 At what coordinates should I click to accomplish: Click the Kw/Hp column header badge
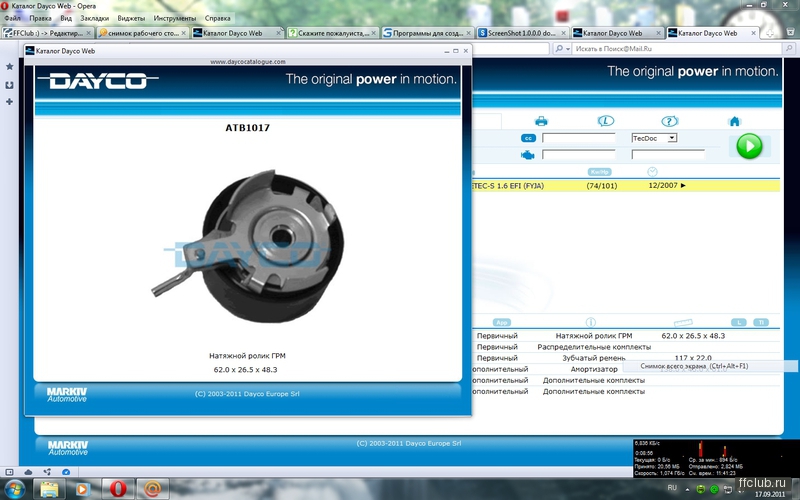(x=599, y=172)
